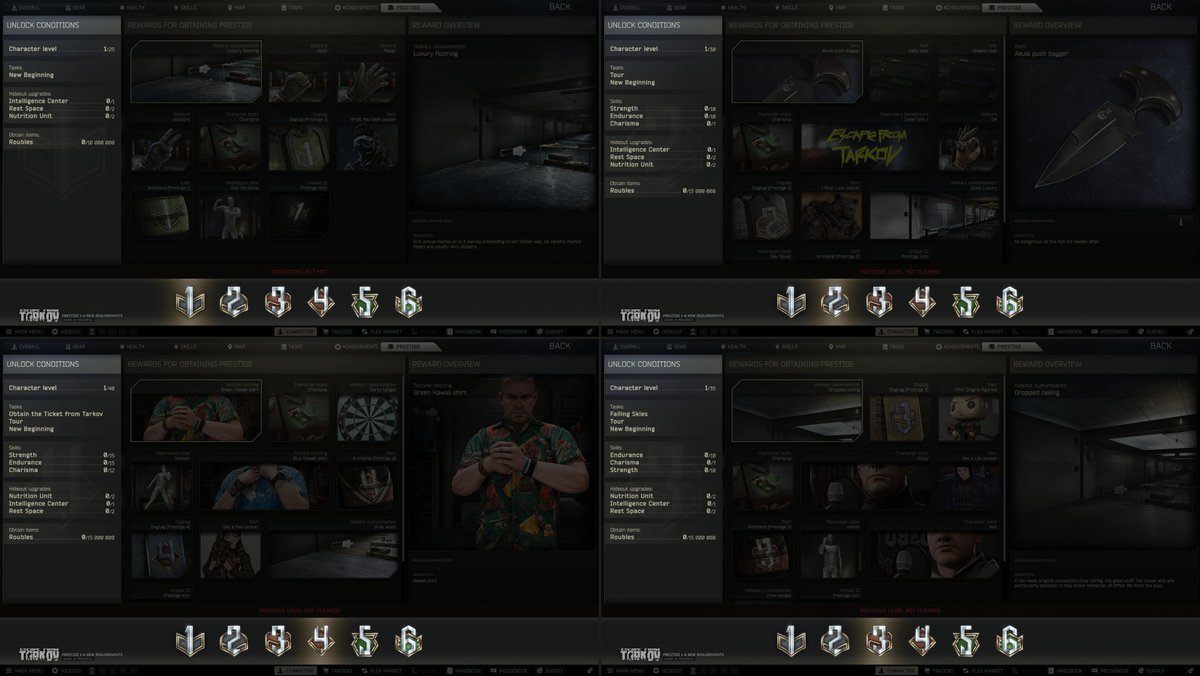Select Prestige 6 badge in Akula push dagger screen
The image size is (1200, 676).
click(1009, 300)
